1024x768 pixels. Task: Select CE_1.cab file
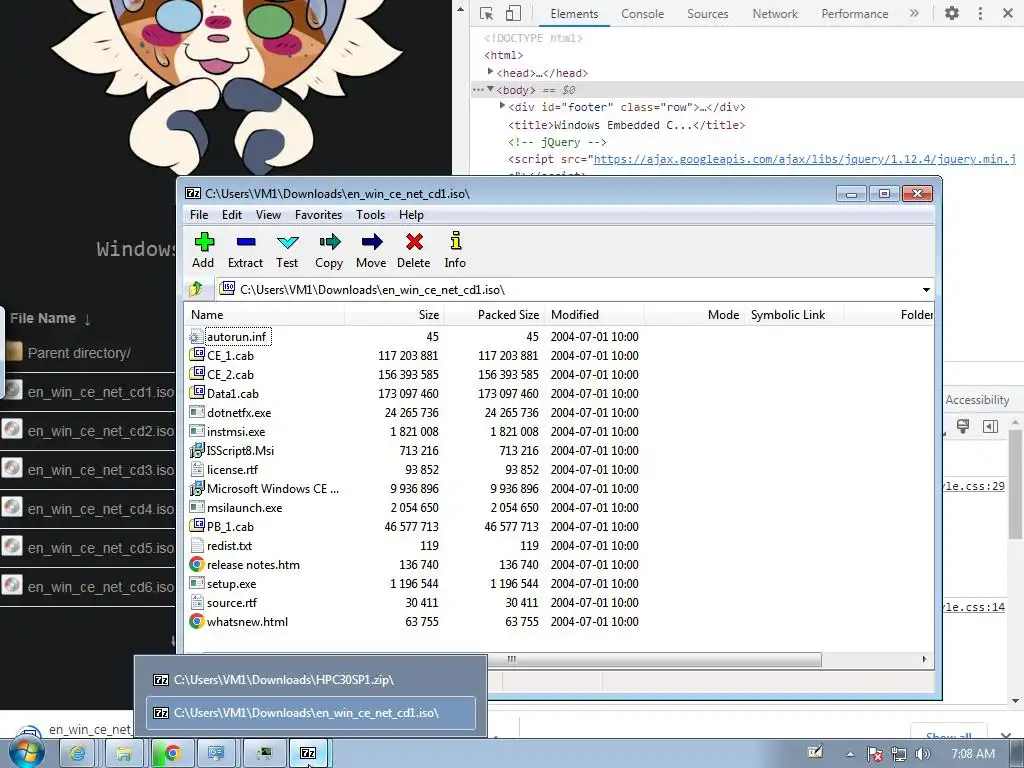pos(230,356)
